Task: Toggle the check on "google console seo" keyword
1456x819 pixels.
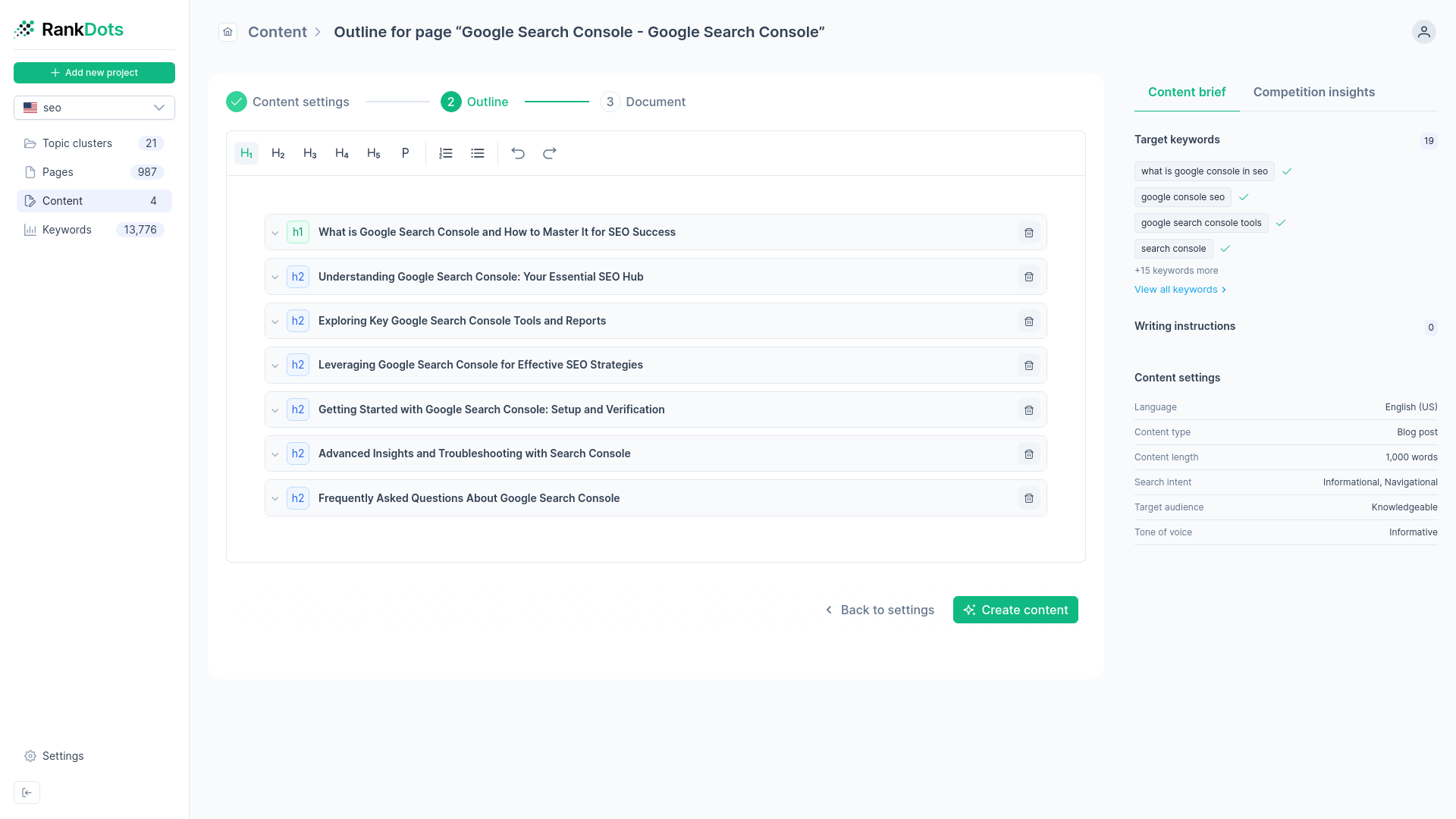Action: coord(1244,197)
